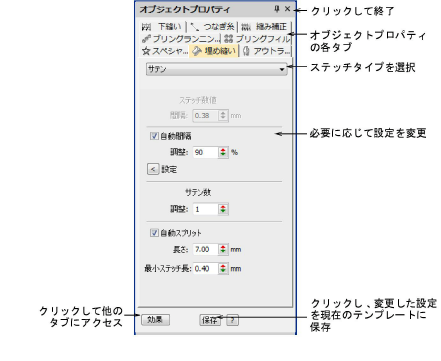Select the スプリングフィル tab icon
The height and width of the screenshot is (361, 441).
228,39
